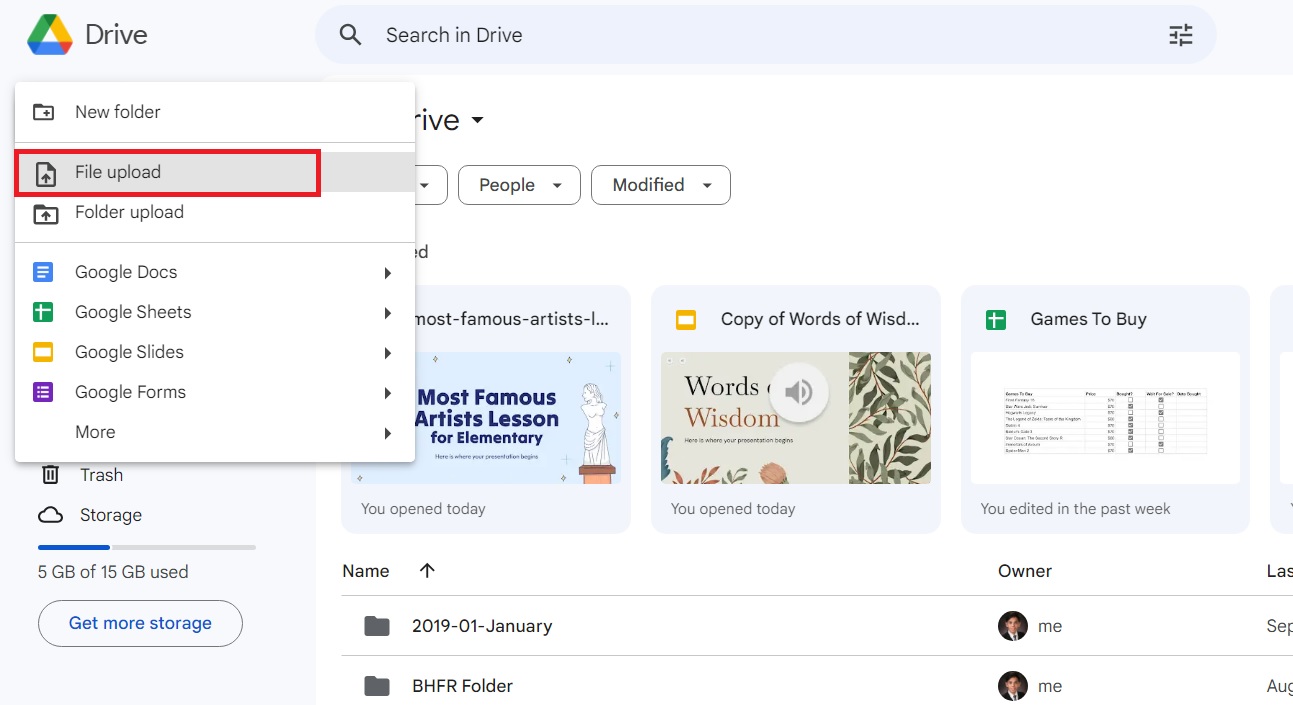Click the audio speaker icon on thumbnail

[798, 391]
